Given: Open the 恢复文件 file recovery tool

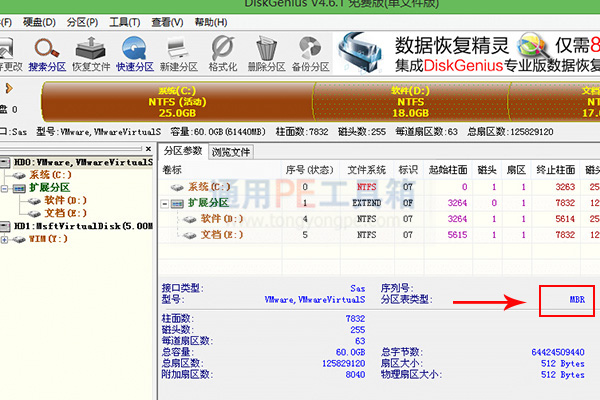Looking at the screenshot, I should pos(91,54).
